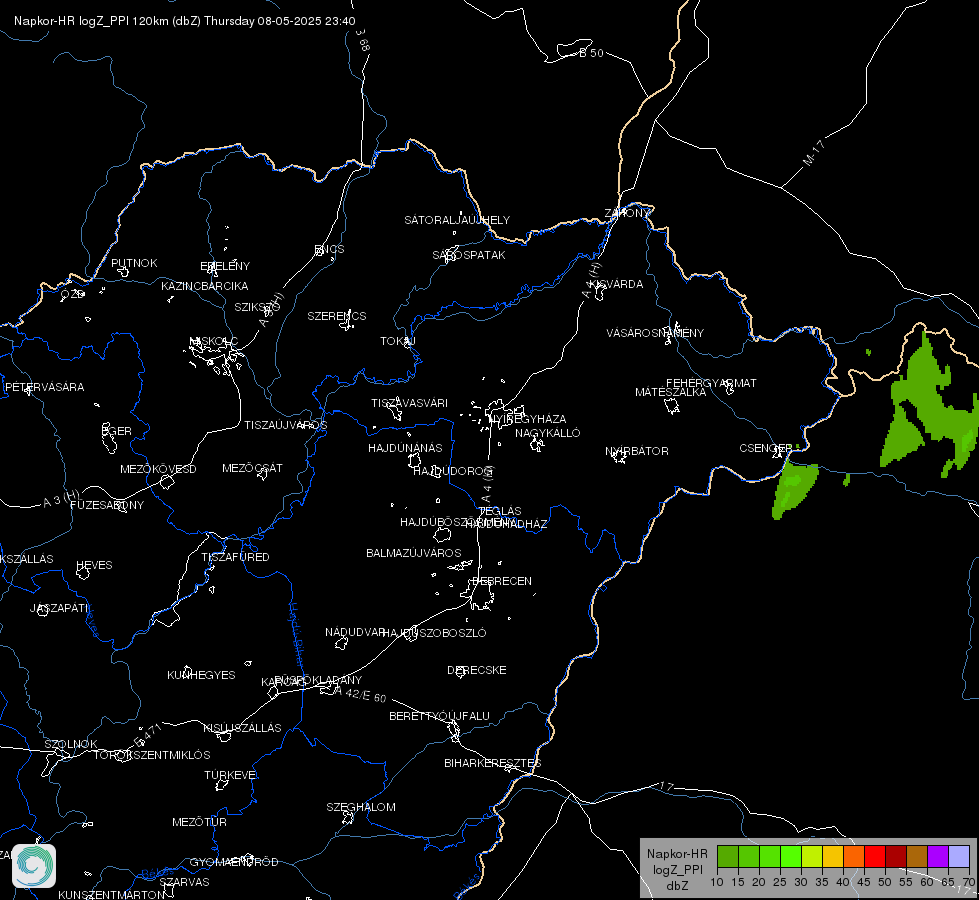Select the NYÍREGYHÁZA city label

(x=528, y=418)
